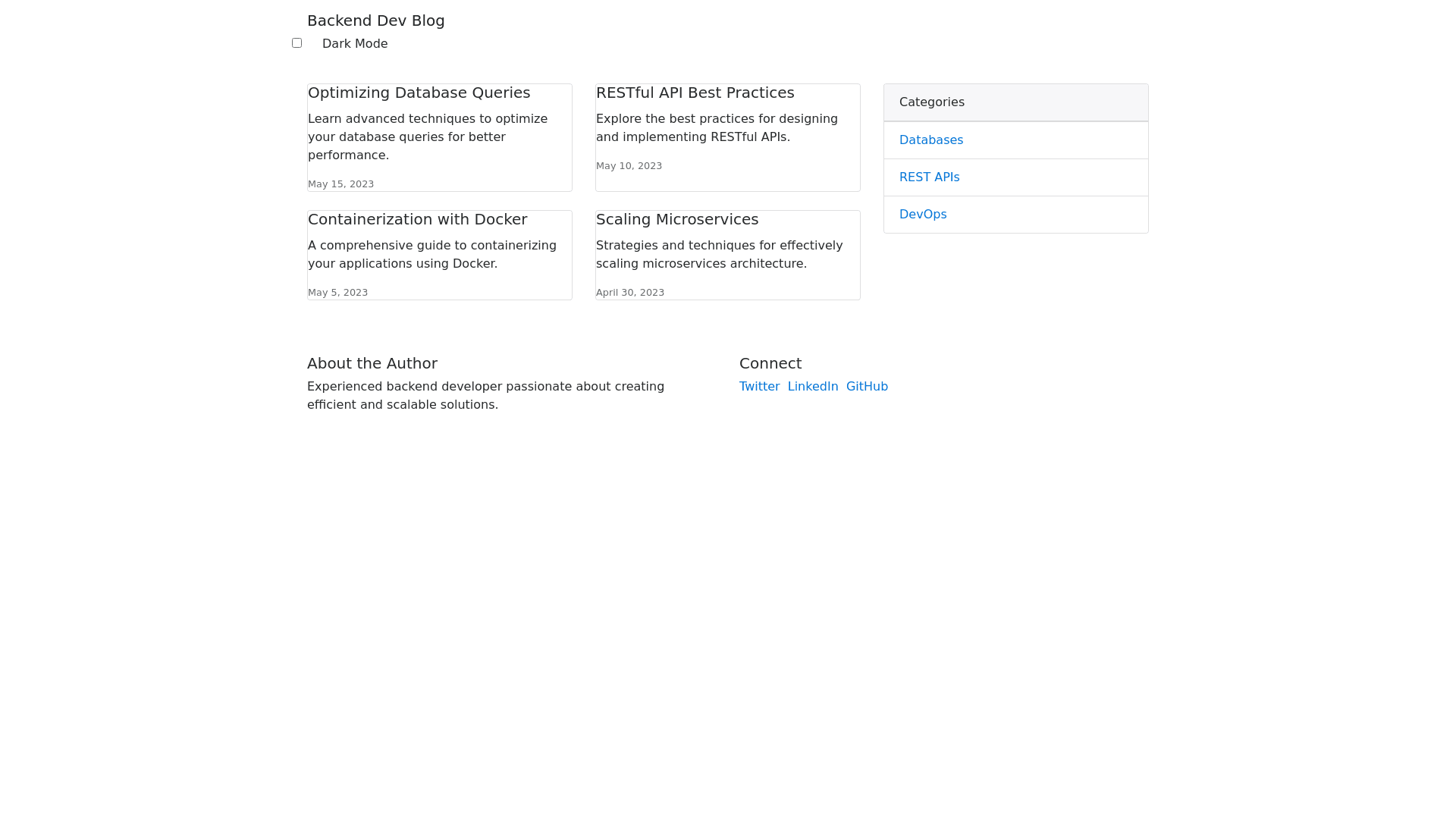Screen dimensions: 1456x819
Task: Click the Categories list header
Action: tap(931, 102)
